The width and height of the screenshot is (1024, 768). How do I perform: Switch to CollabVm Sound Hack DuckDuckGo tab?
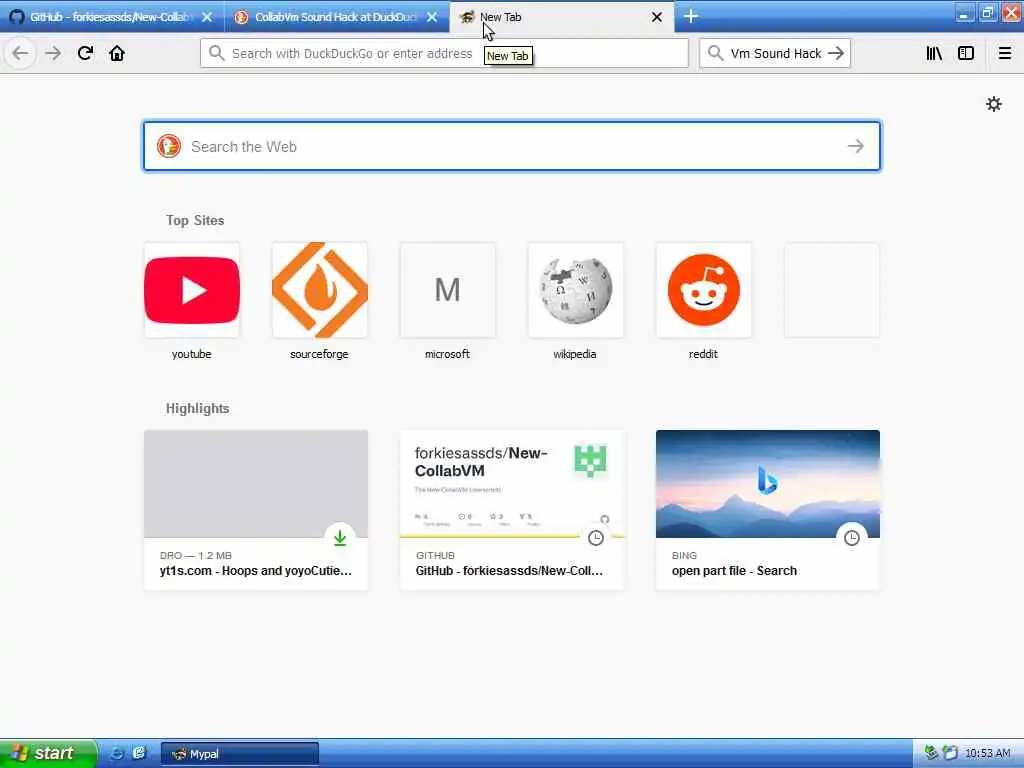point(336,17)
